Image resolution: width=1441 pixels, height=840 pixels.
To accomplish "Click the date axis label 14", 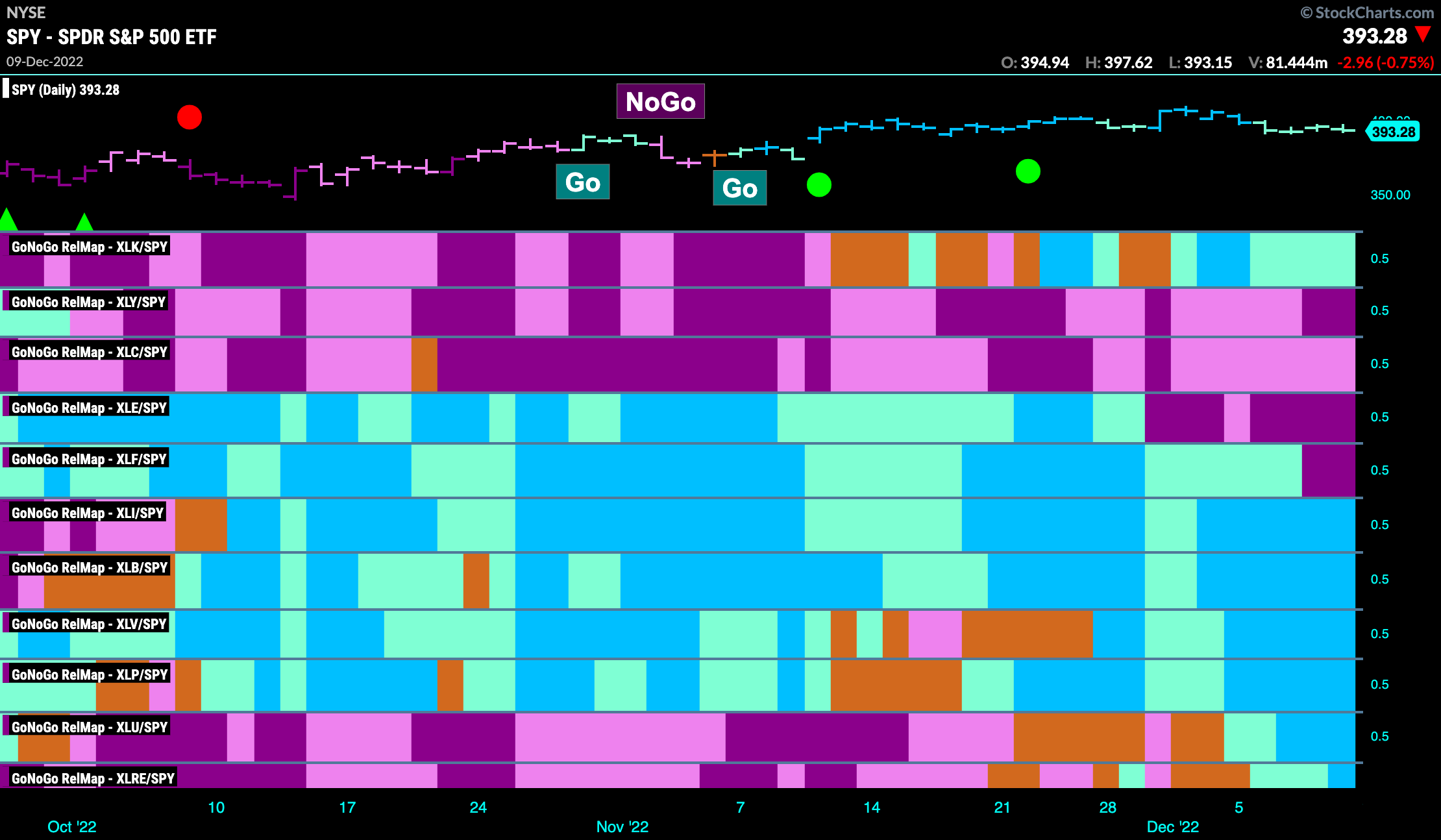I will [872, 808].
